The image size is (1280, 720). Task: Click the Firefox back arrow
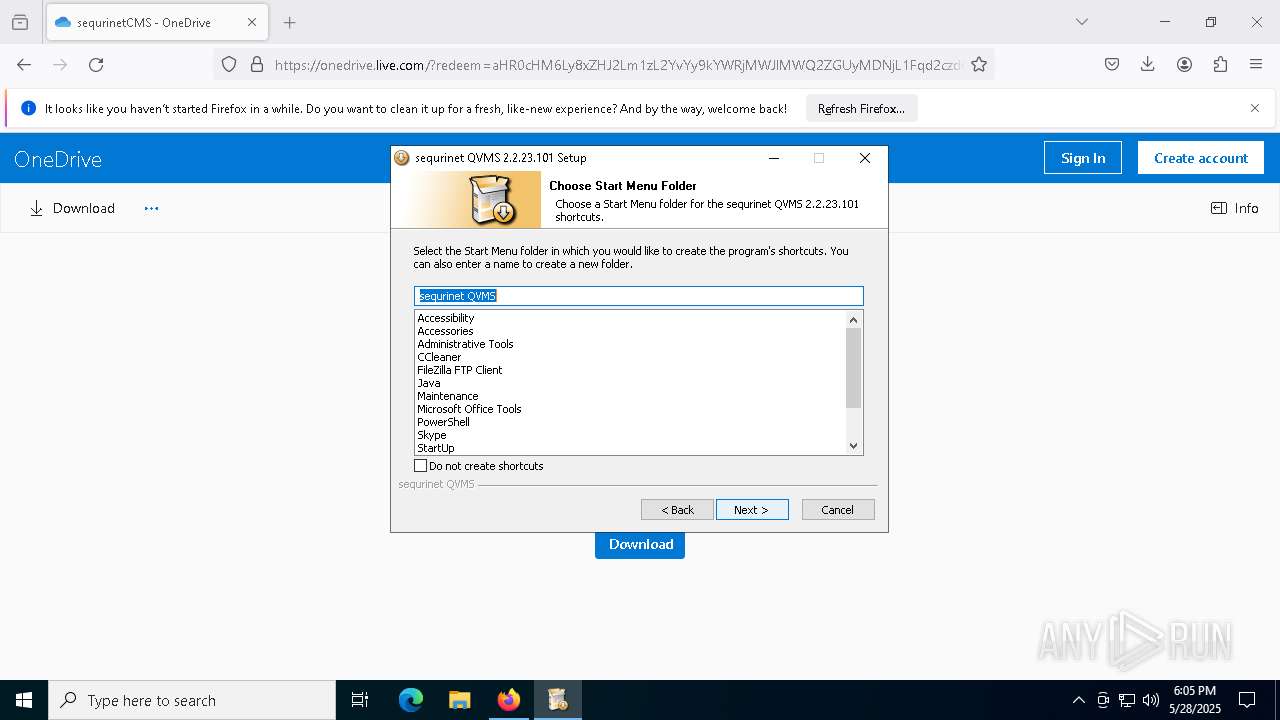(24, 64)
